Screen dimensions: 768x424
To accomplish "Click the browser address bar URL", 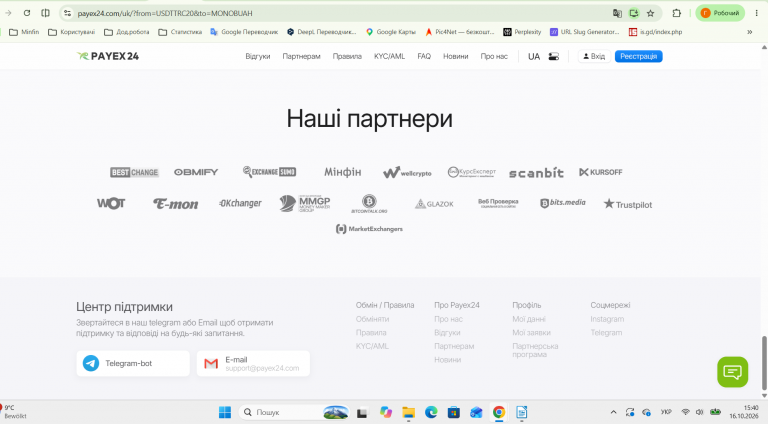I will click(165, 13).
